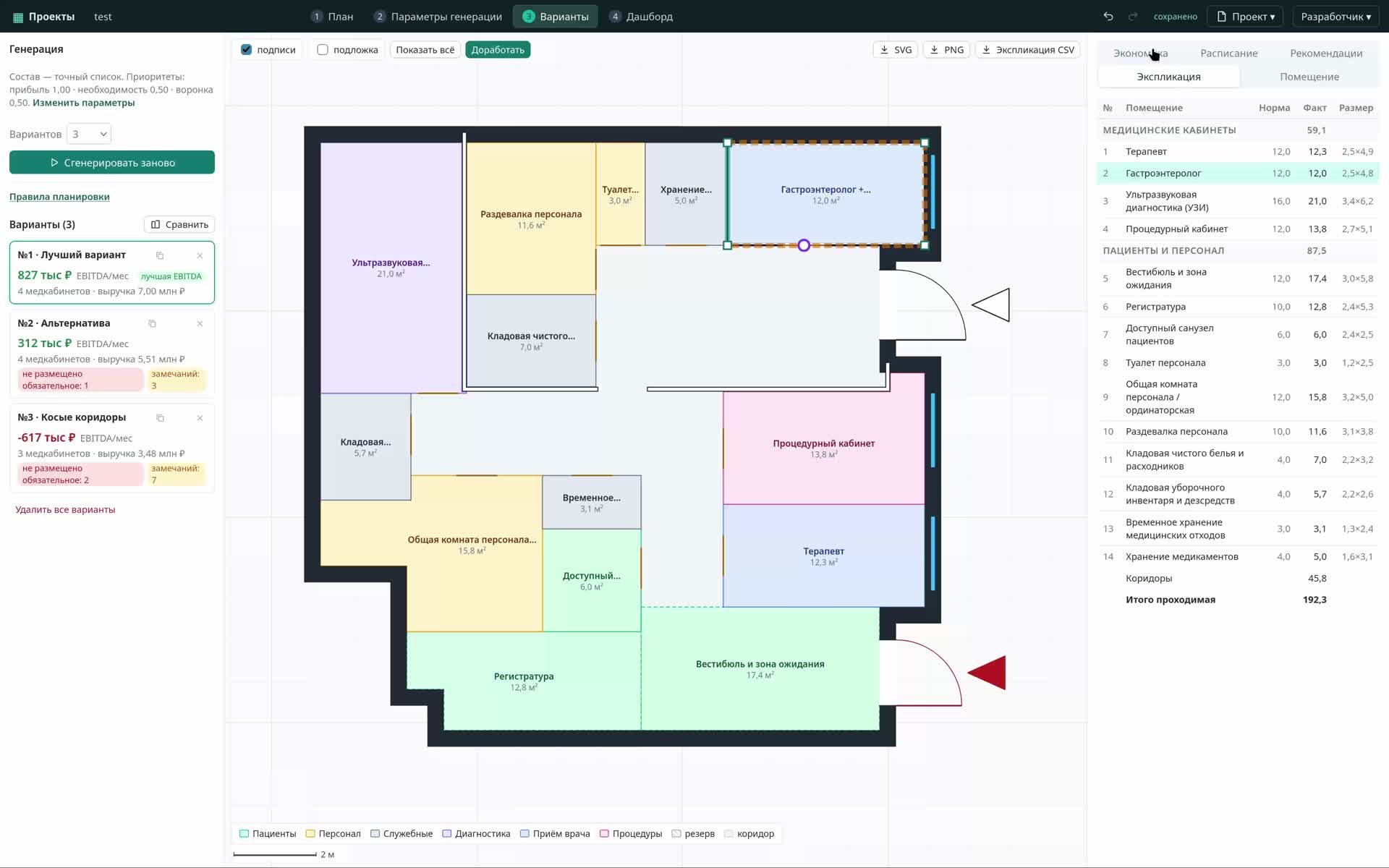
Task: Click the redo arrow icon
Action: [1133, 17]
